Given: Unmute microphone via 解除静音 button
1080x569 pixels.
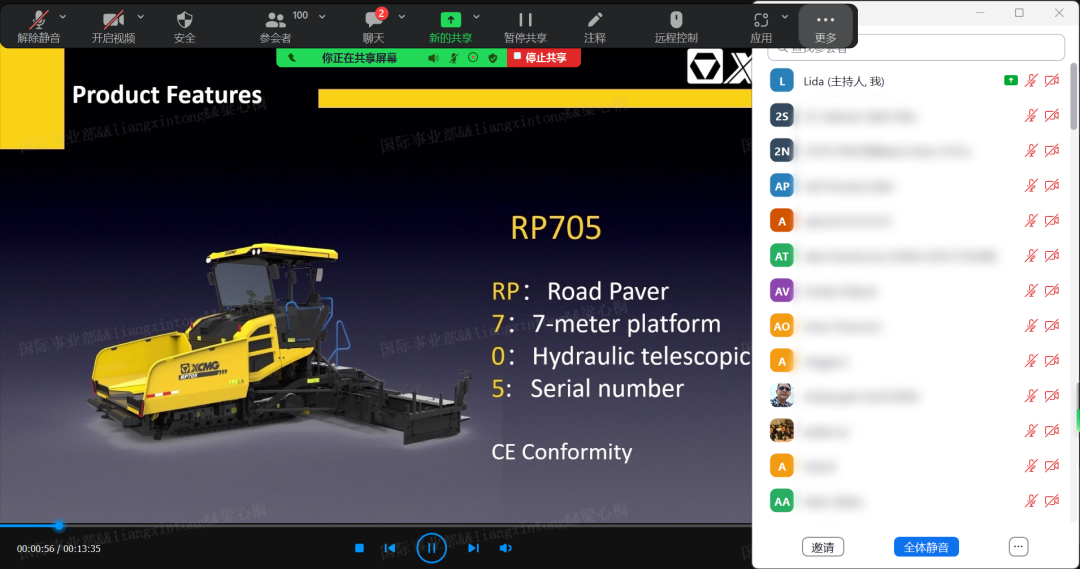Looking at the screenshot, I should click(x=38, y=20).
